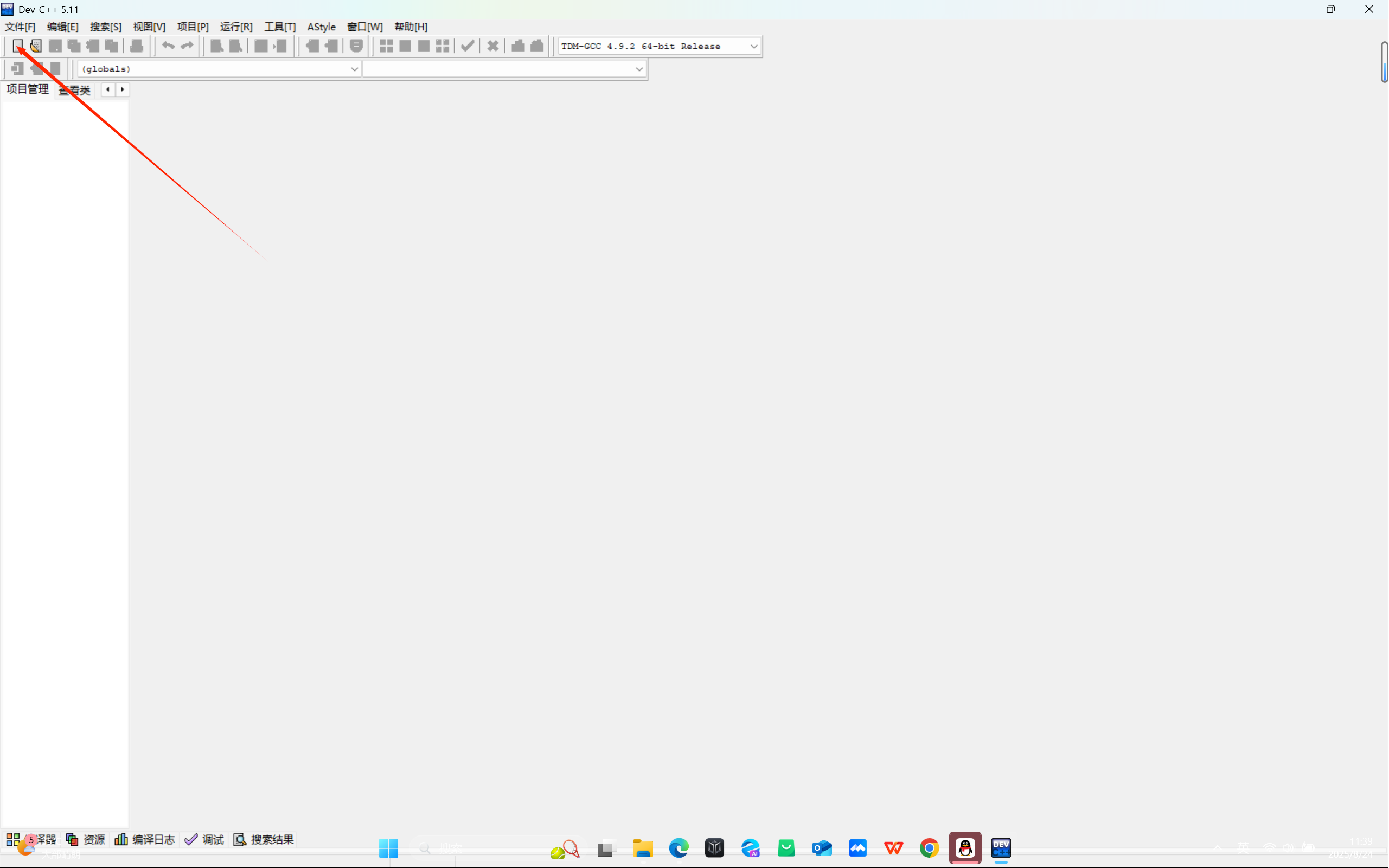Image resolution: width=1389 pixels, height=868 pixels.
Task: Click the X icon in the toolbar
Action: (492, 46)
